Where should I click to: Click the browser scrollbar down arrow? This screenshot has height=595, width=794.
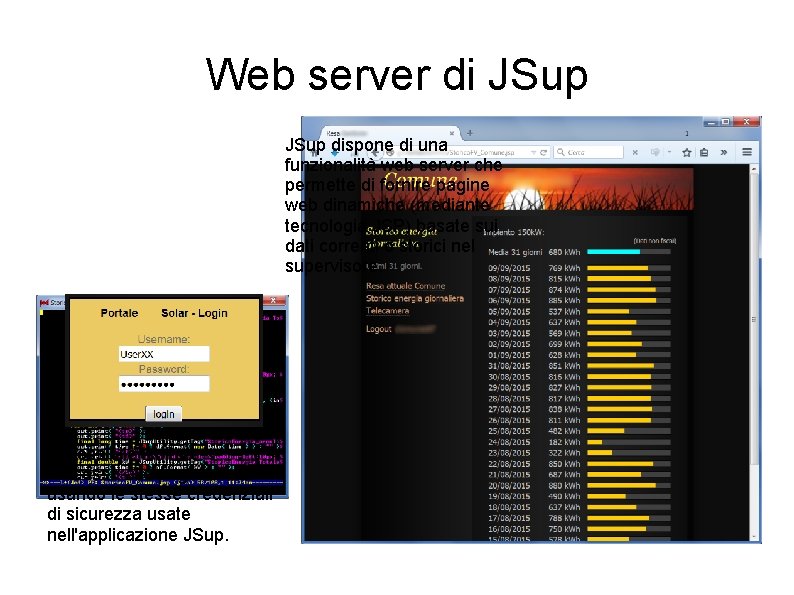click(754, 537)
